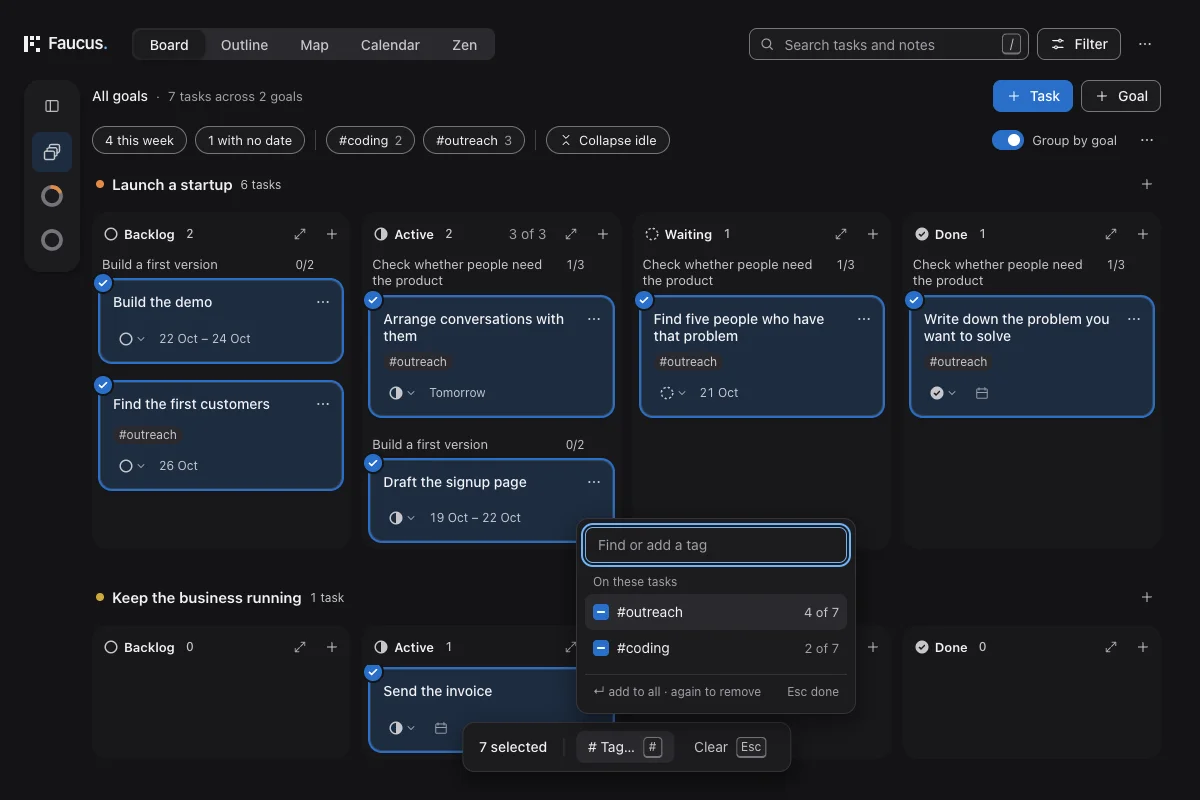Image resolution: width=1200 pixels, height=800 pixels.
Task: Click the plus icon on Launch a startup row
Action: point(1147,184)
